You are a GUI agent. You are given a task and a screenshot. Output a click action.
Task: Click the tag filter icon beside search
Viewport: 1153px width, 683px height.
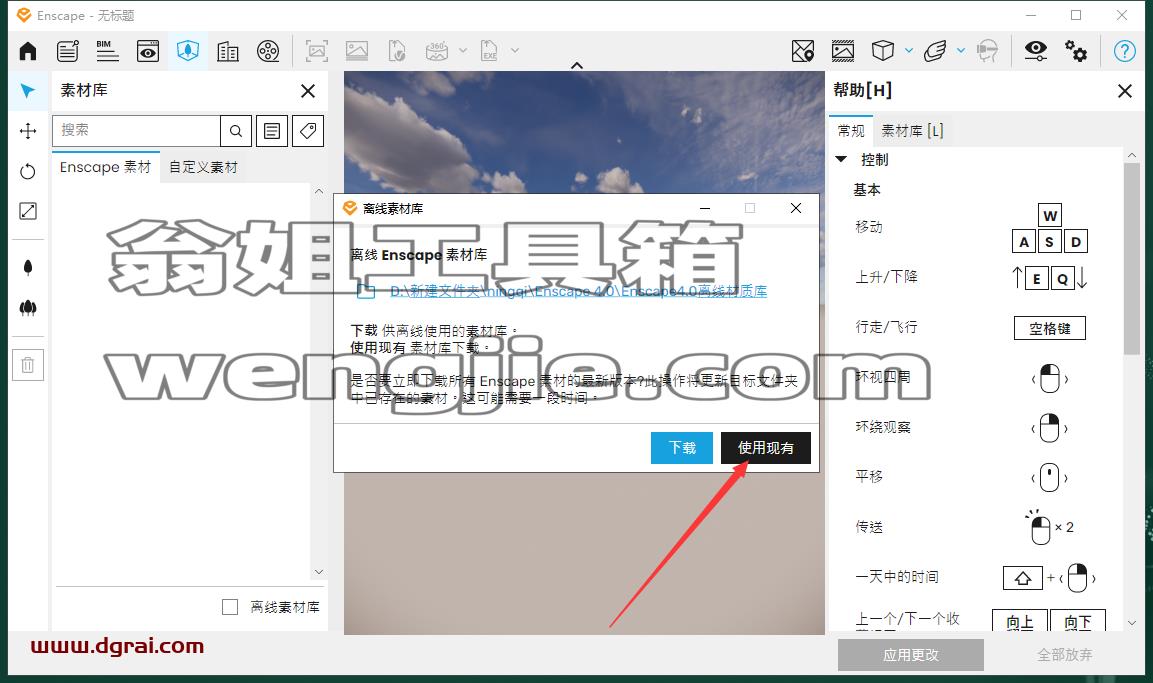308,131
